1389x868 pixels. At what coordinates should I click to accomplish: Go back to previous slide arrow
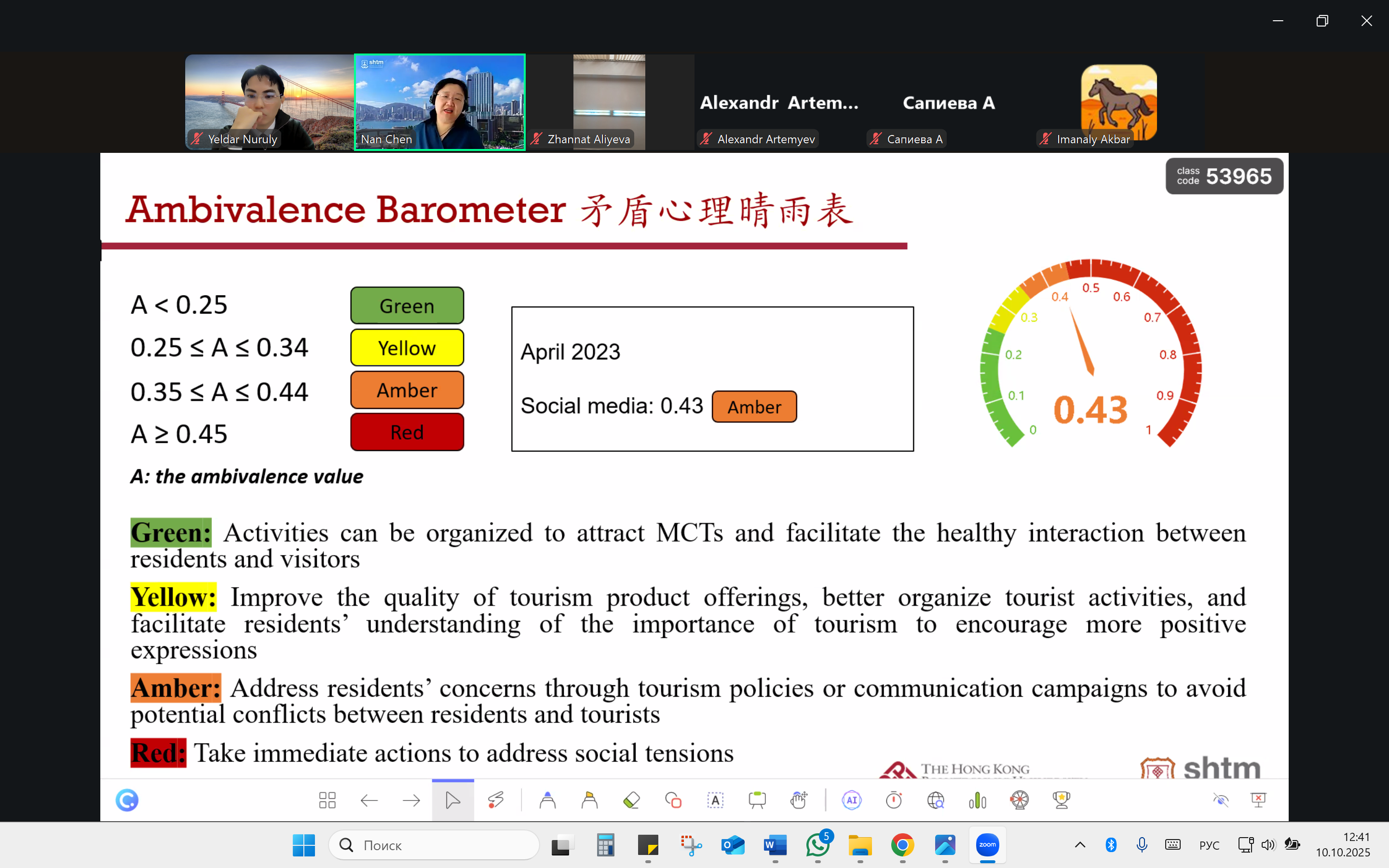(369, 800)
